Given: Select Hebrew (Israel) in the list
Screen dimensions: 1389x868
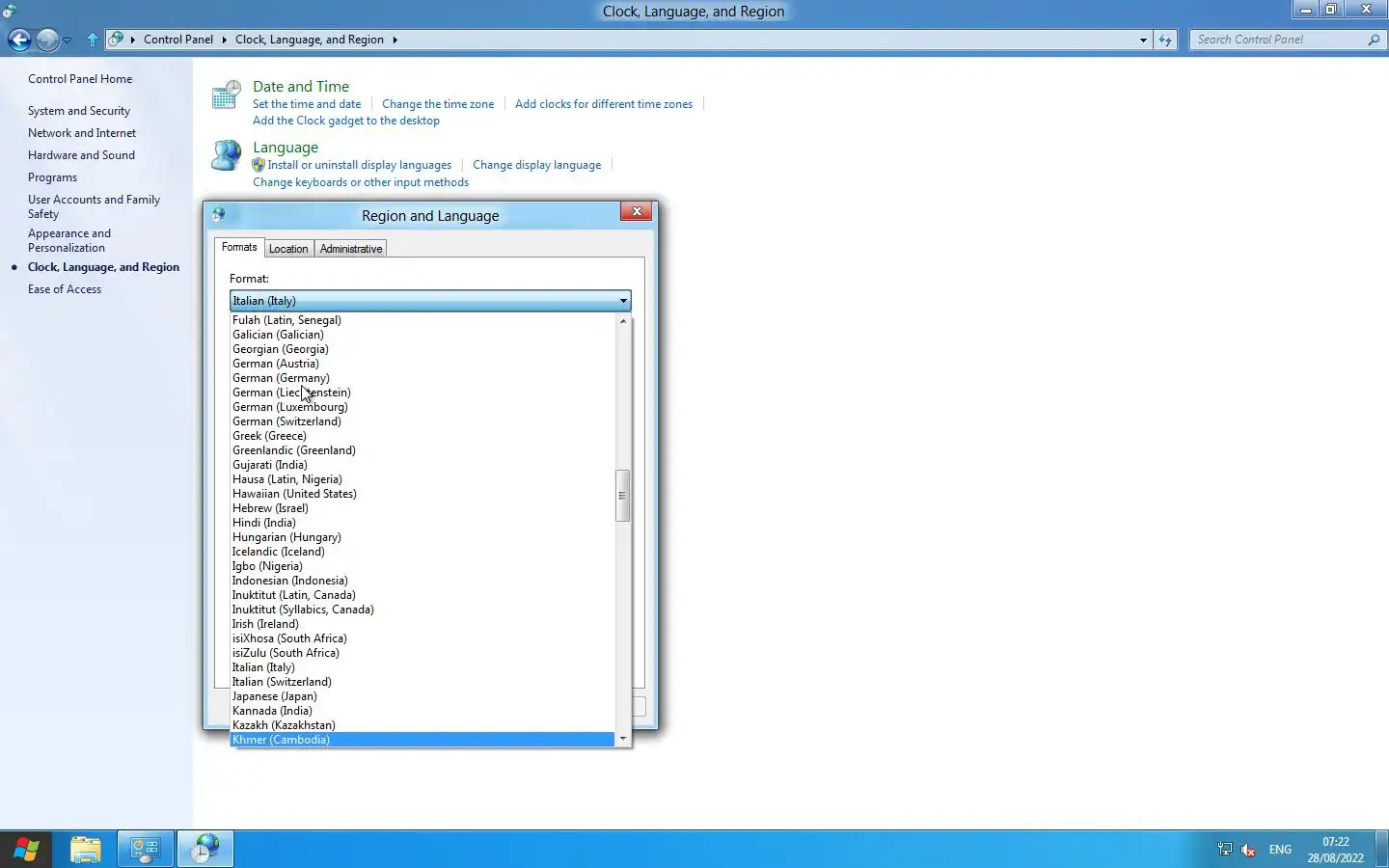Looking at the screenshot, I should tap(422, 508).
